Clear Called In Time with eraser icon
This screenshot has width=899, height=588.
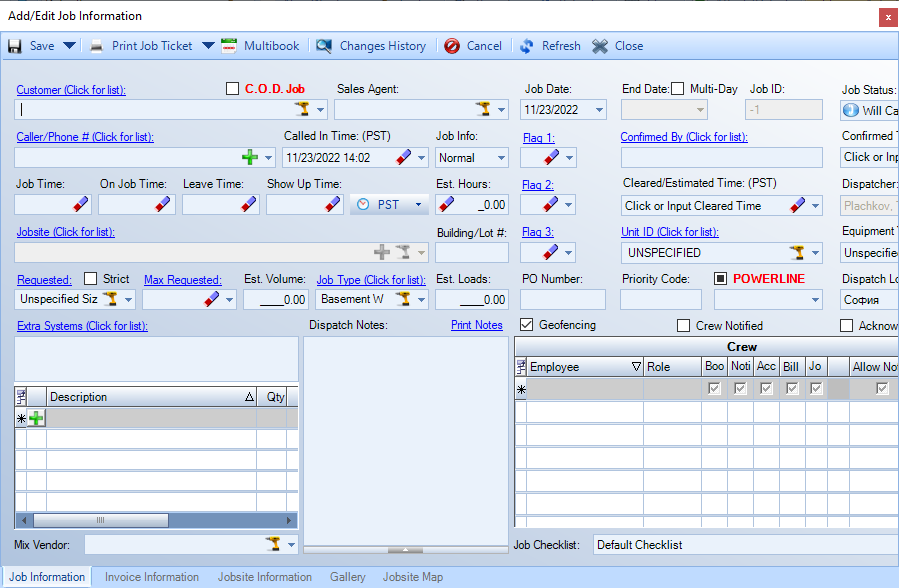404,157
